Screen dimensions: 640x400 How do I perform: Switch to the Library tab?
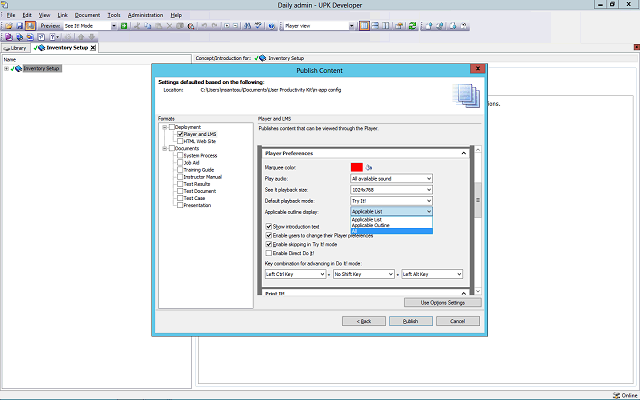click(x=15, y=48)
